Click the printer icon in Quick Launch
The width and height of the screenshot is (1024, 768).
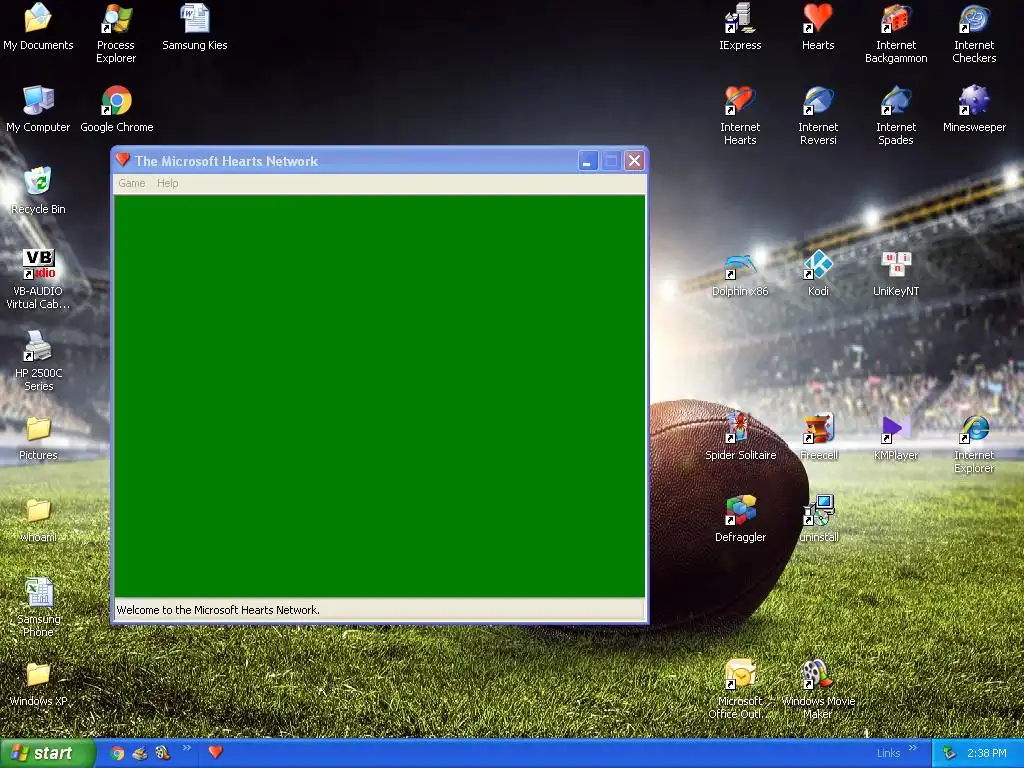pos(140,753)
